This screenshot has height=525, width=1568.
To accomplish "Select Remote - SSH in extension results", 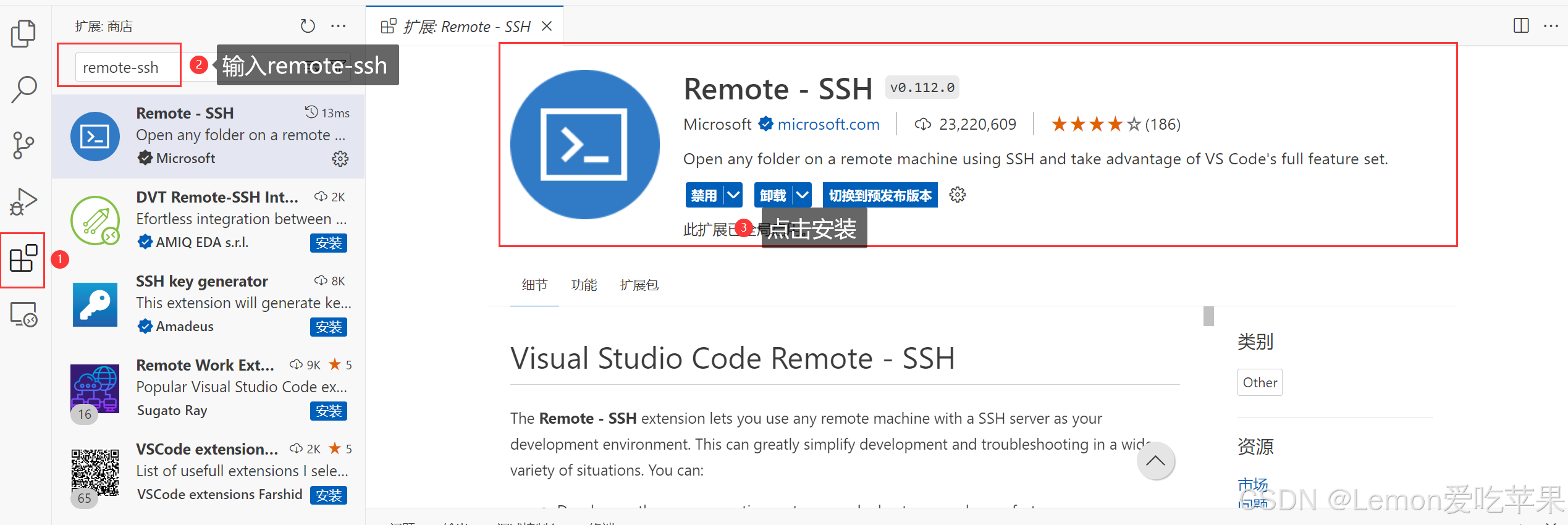I will 208,136.
